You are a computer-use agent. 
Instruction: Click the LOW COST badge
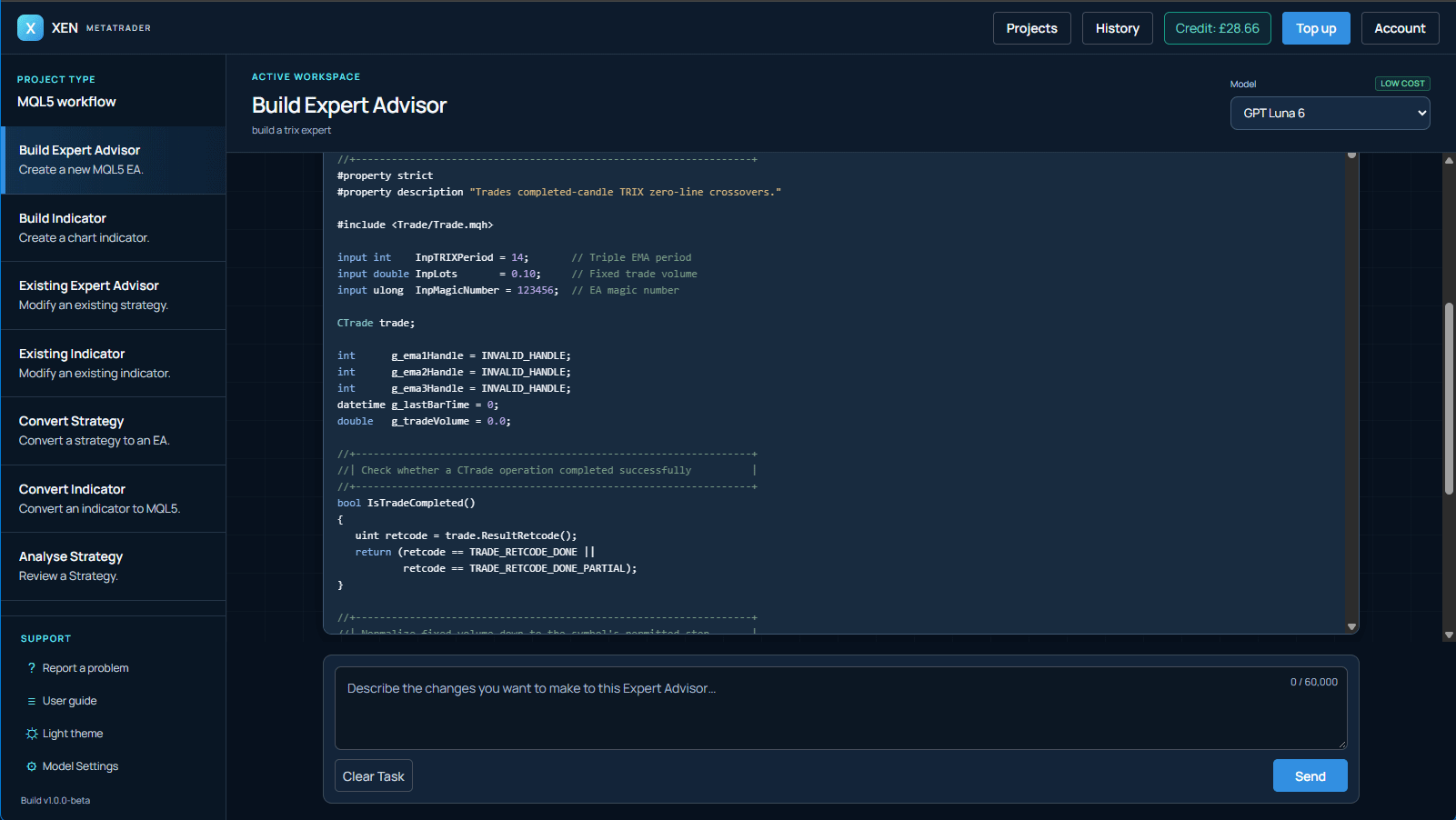(x=1402, y=84)
